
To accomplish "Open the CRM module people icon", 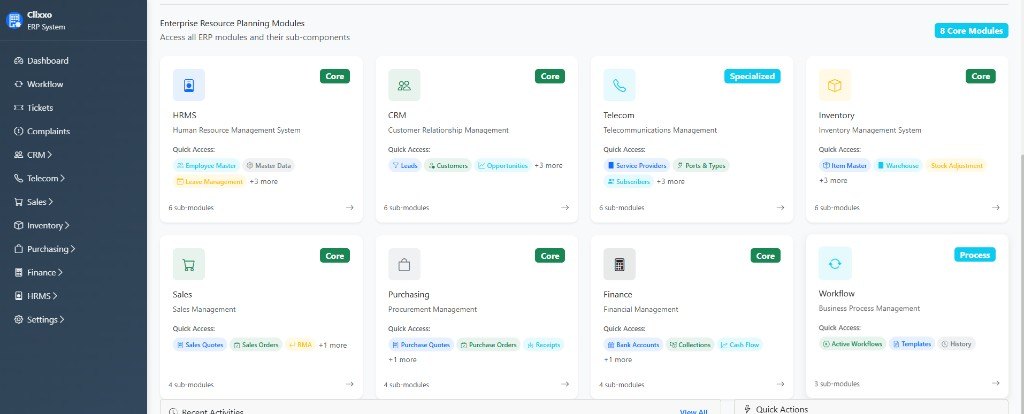I will tap(404, 85).
